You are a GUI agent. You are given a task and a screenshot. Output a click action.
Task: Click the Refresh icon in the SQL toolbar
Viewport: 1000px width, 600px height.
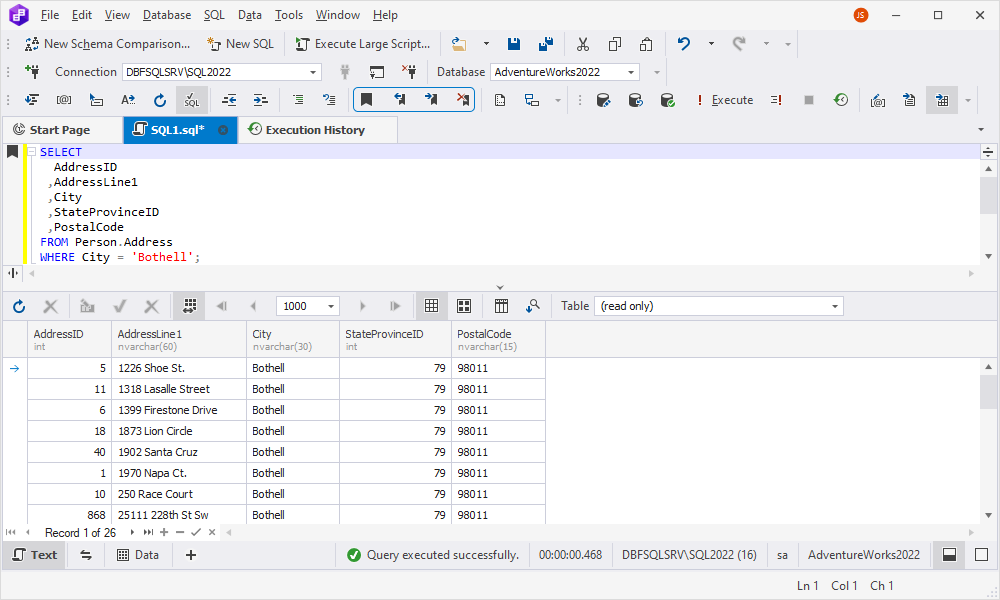coord(159,100)
